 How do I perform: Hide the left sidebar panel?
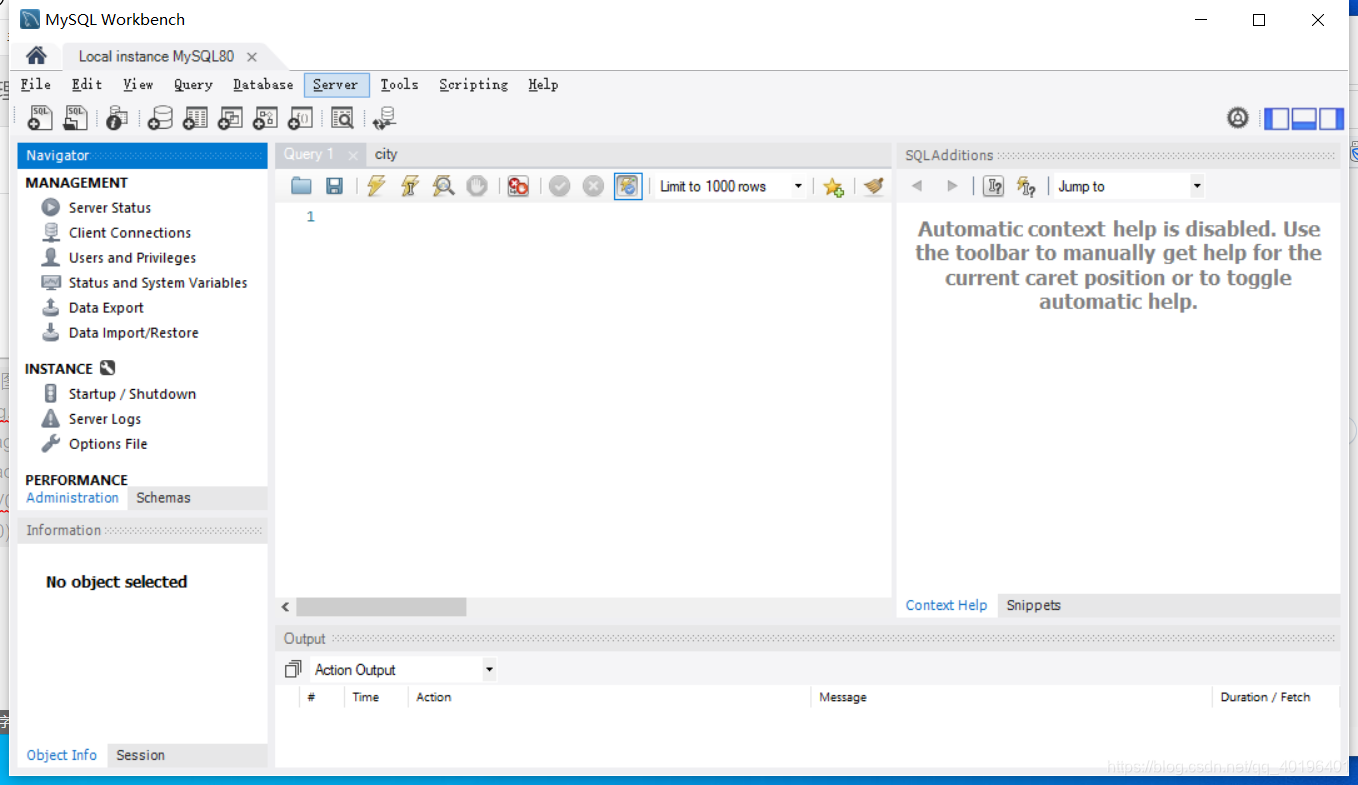[1277, 119]
